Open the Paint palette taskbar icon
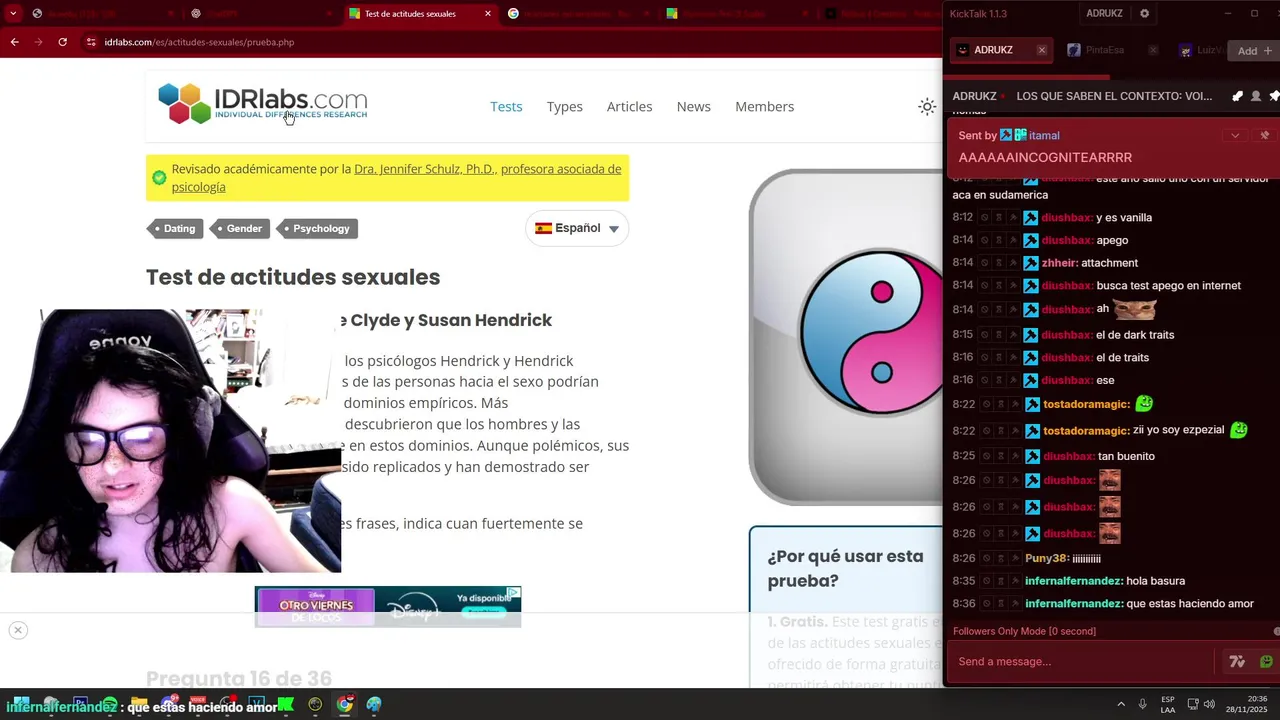The image size is (1280, 720). 373,705
